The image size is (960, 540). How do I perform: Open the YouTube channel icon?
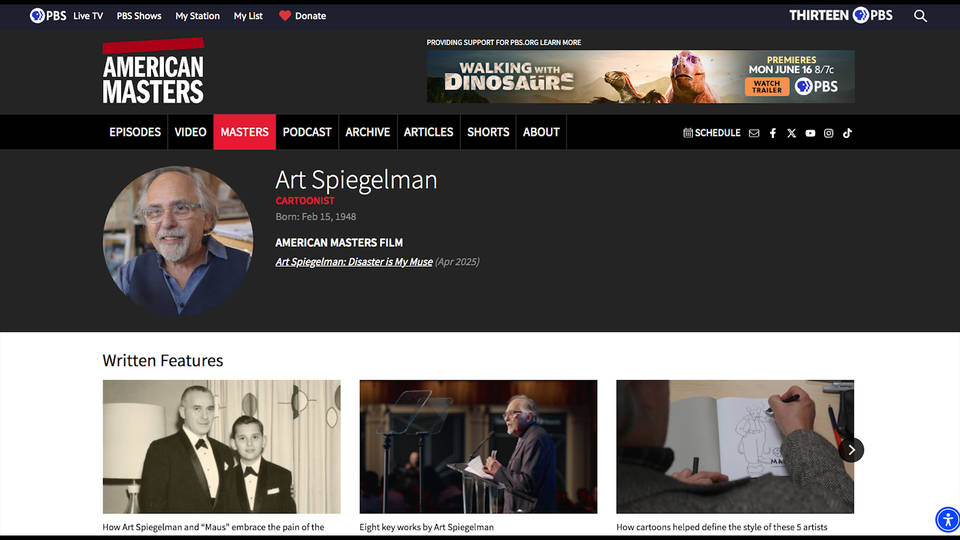click(x=810, y=133)
